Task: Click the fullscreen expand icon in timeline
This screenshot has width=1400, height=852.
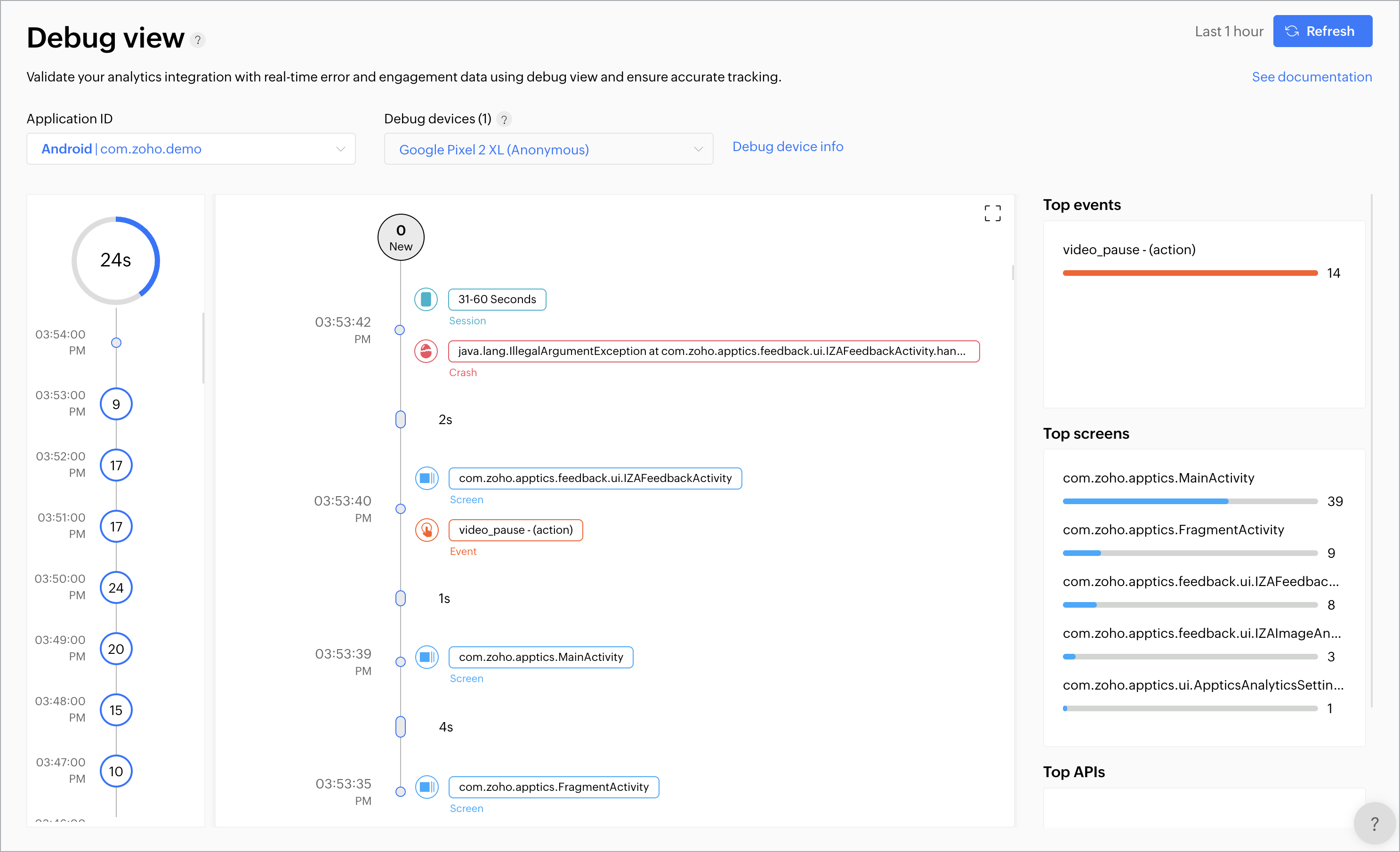Action: 992,213
